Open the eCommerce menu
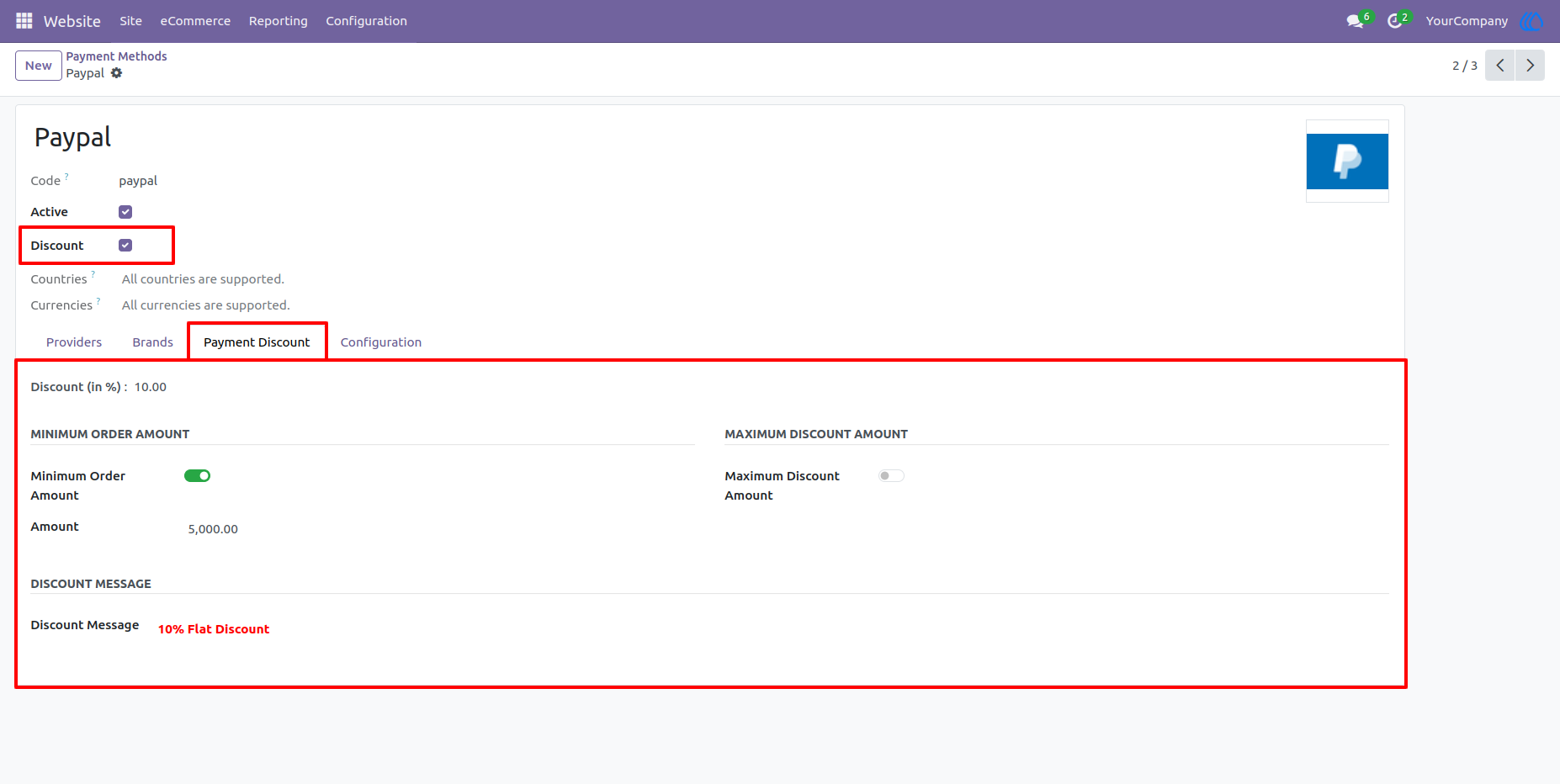 click(x=195, y=21)
